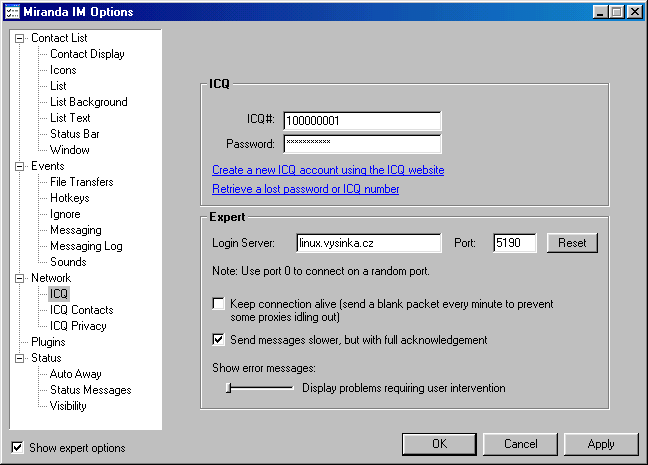The width and height of the screenshot is (648, 465).
Task: Open Retrieve a lost password link
Action: pos(305,189)
